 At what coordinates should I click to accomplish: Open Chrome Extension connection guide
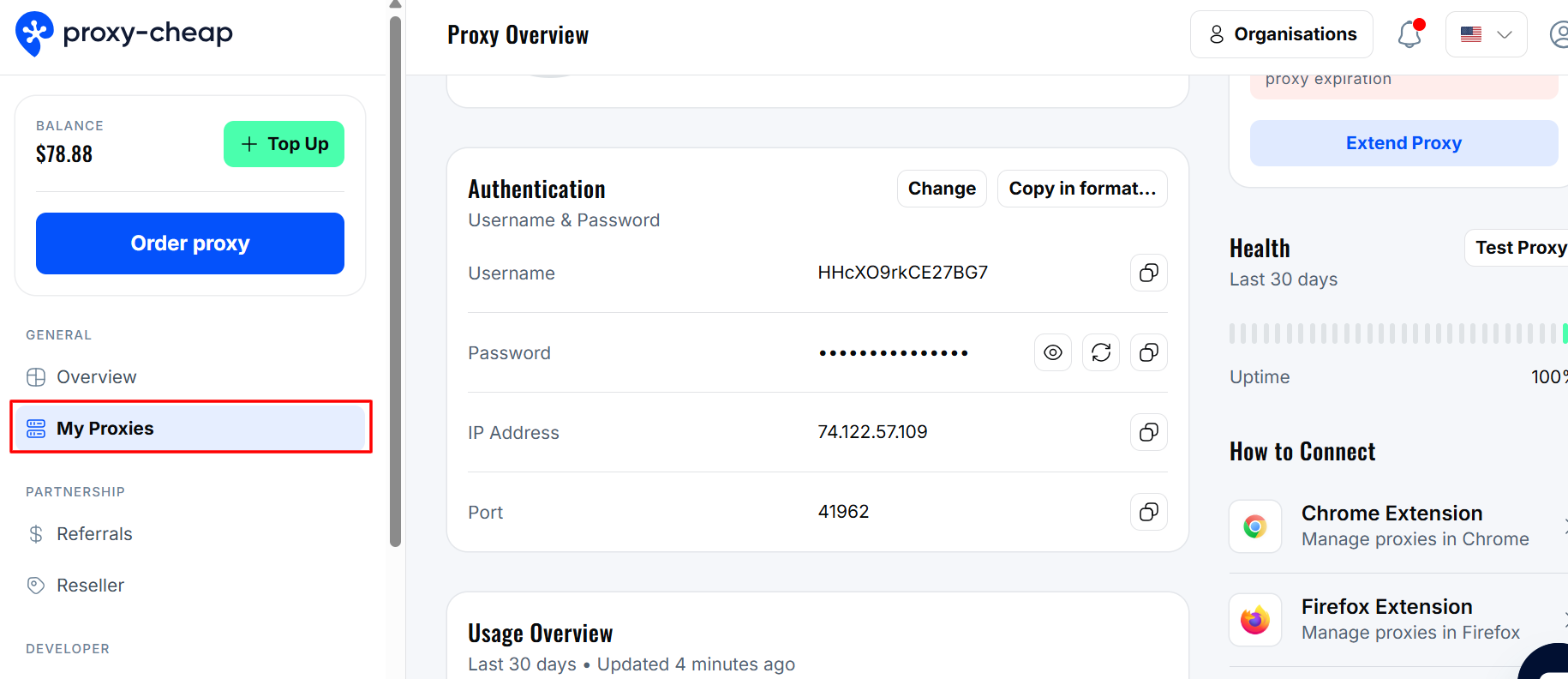click(1398, 526)
